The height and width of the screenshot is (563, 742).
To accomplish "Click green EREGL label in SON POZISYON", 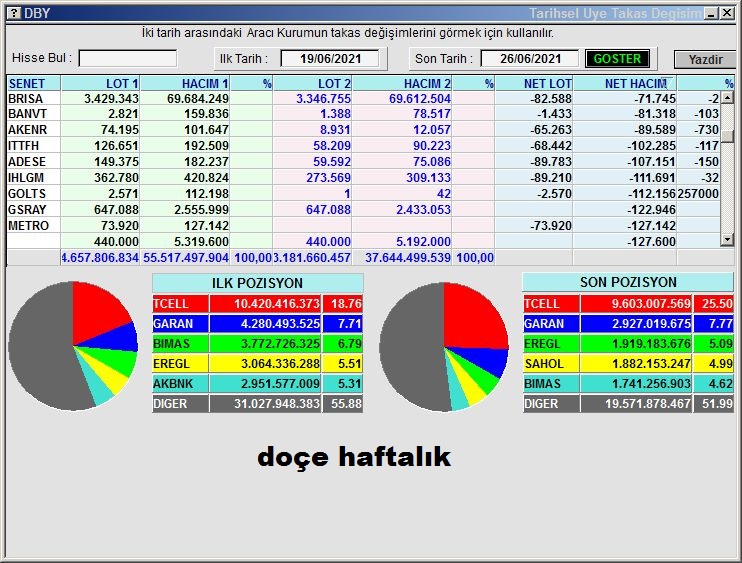I will click(551, 343).
